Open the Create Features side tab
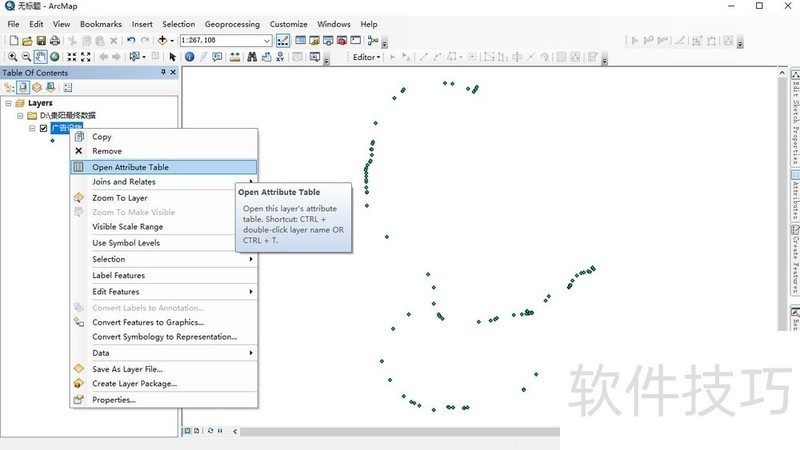Image resolution: width=800 pixels, height=450 pixels. click(x=795, y=259)
